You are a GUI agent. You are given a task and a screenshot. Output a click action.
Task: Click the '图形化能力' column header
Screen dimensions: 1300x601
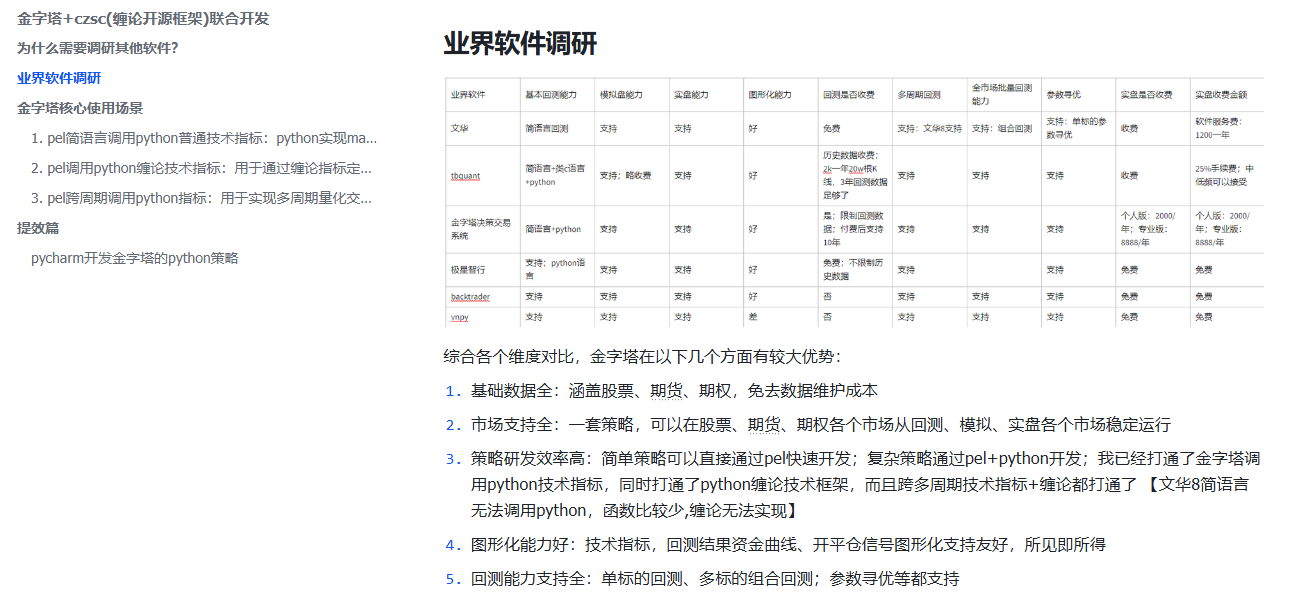(780, 94)
